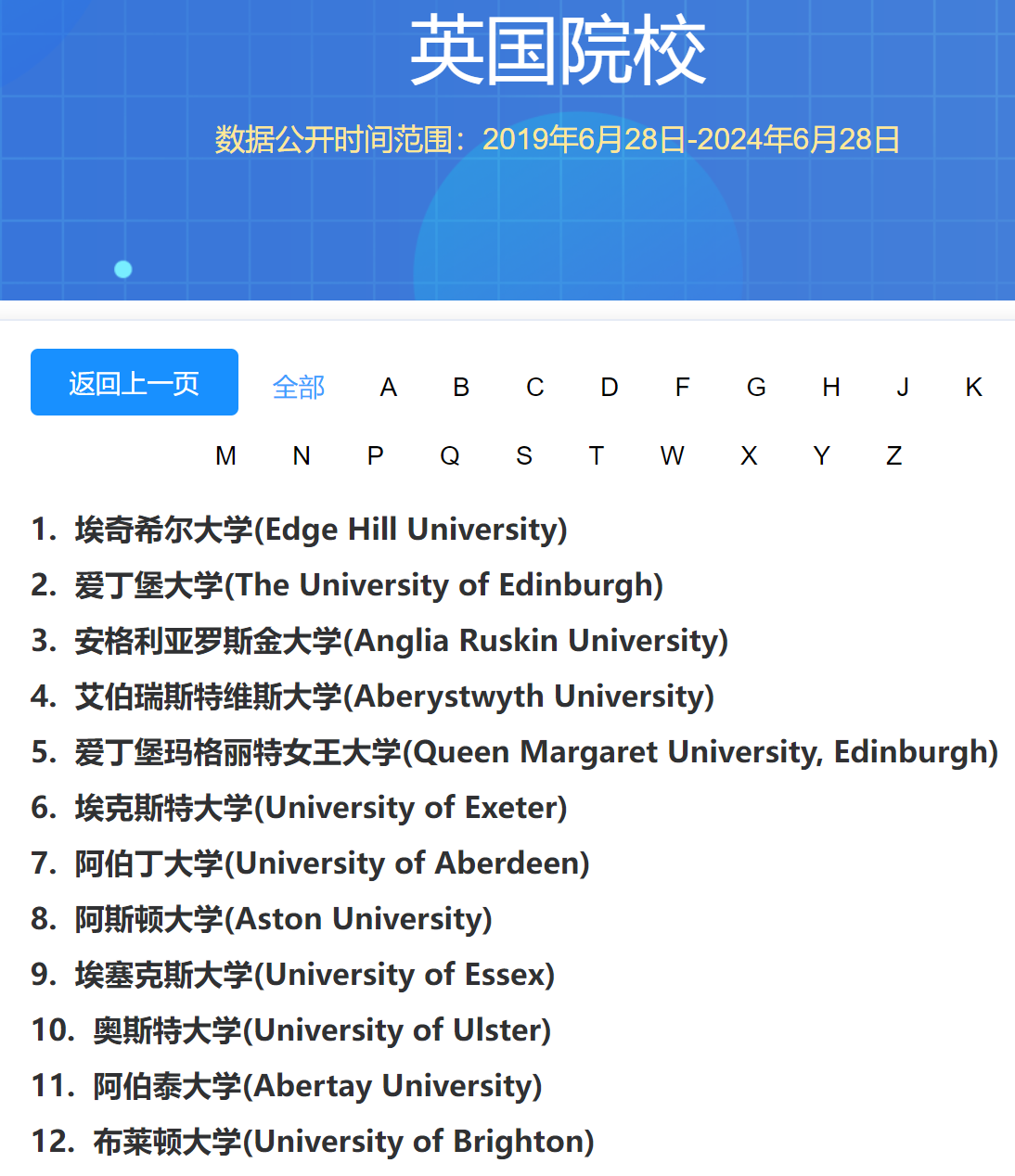Screen dimensions: 1015x1176
Task: Filter schools by letter Q
Action: coord(450,455)
